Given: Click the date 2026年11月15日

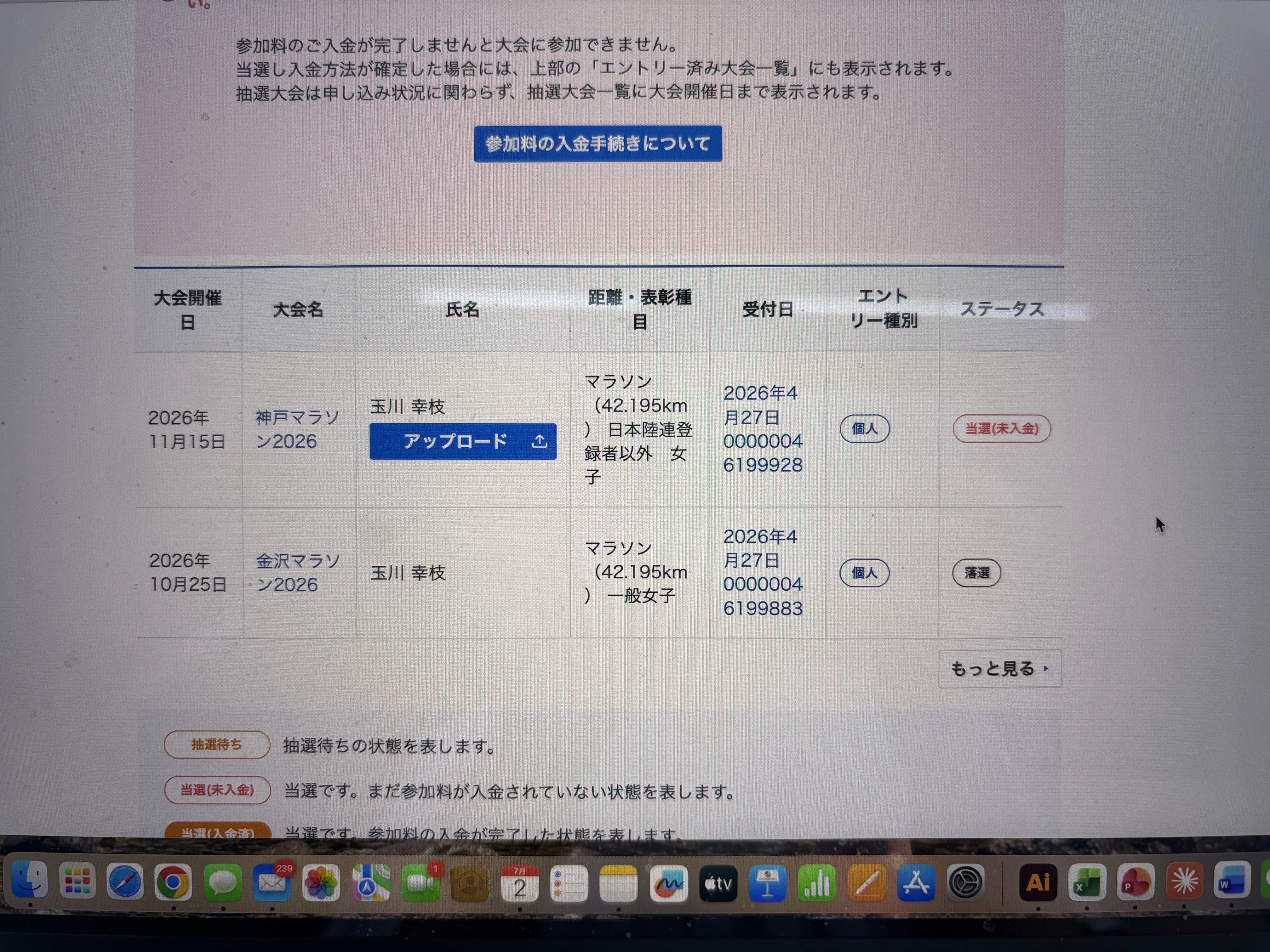Looking at the screenshot, I should [187, 429].
